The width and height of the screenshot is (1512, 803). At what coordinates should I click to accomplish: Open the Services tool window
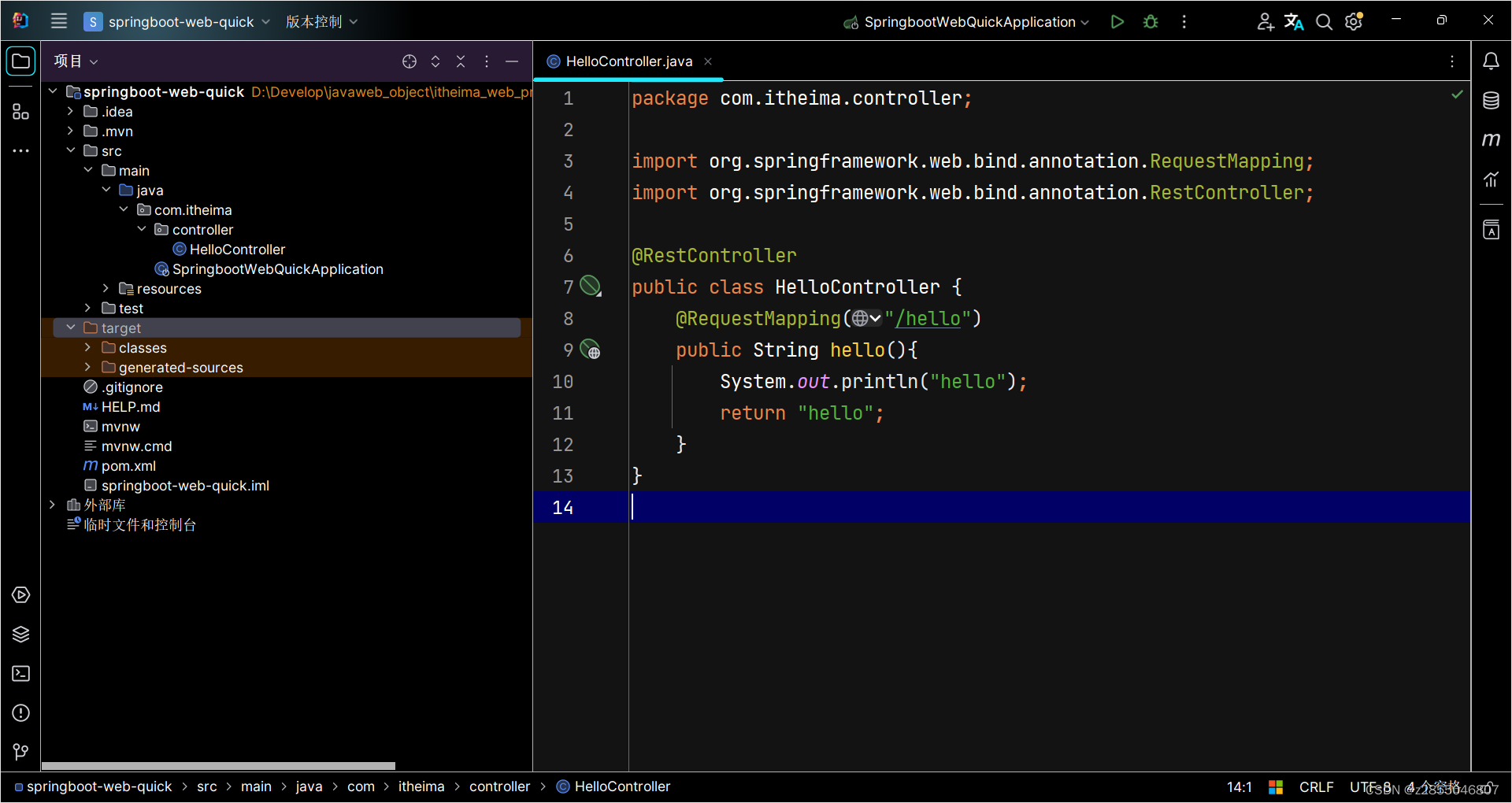(20, 595)
